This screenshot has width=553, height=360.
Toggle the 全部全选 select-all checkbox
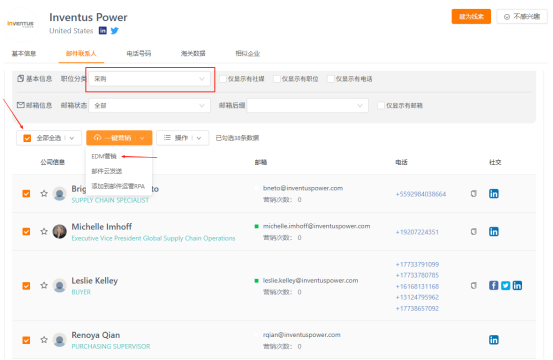click(x=27, y=138)
